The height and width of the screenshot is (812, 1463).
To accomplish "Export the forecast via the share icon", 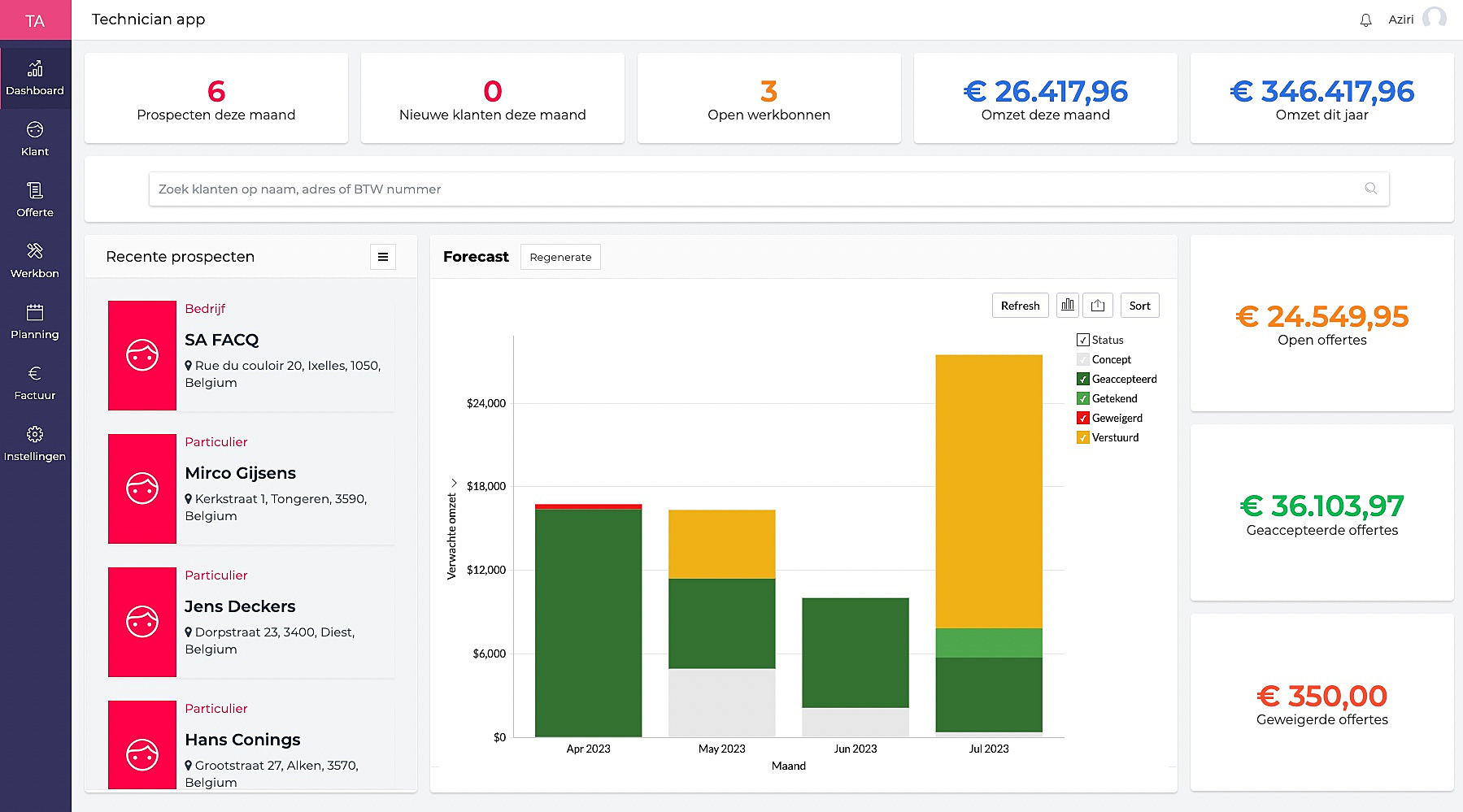I will point(1098,305).
